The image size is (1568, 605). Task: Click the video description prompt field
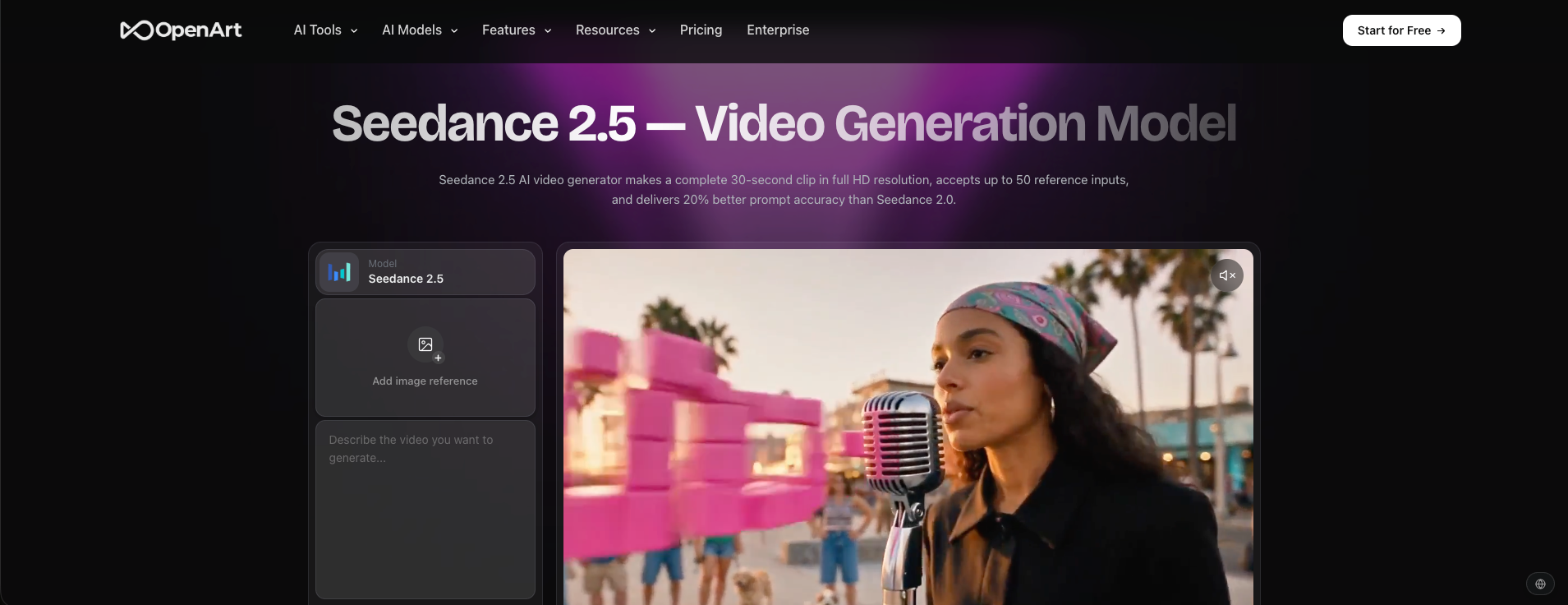point(425,510)
